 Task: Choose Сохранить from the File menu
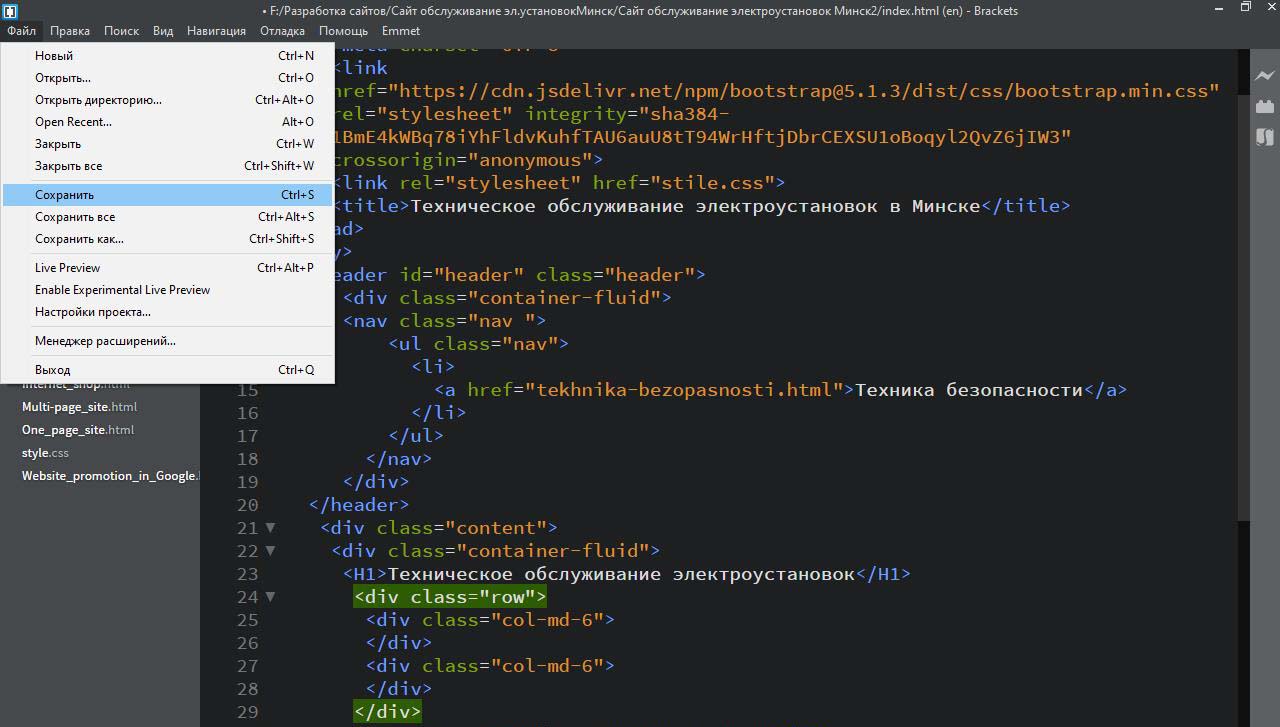coord(64,195)
